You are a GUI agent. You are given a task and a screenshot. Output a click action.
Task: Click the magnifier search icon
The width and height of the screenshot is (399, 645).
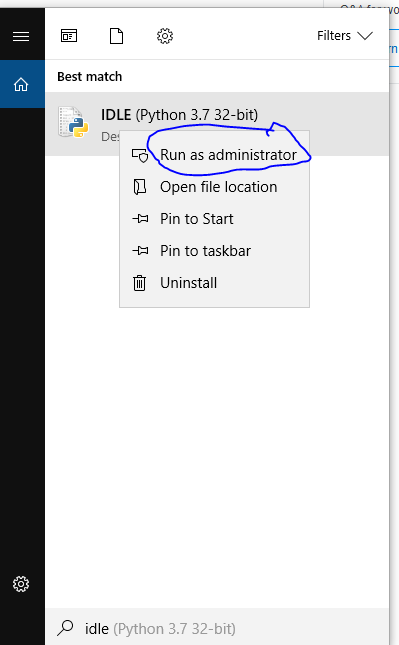coord(65,628)
